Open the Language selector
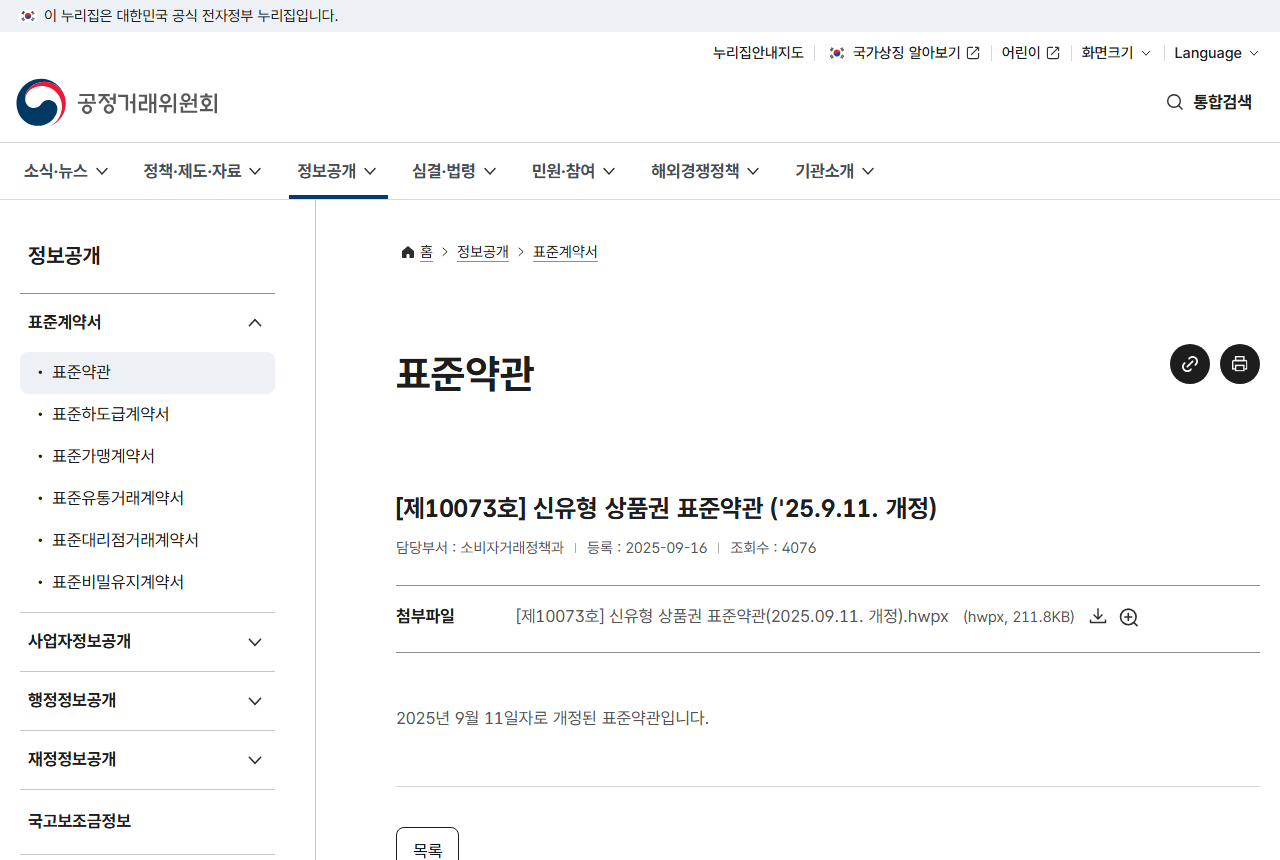1280x860 pixels. (1217, 53)
